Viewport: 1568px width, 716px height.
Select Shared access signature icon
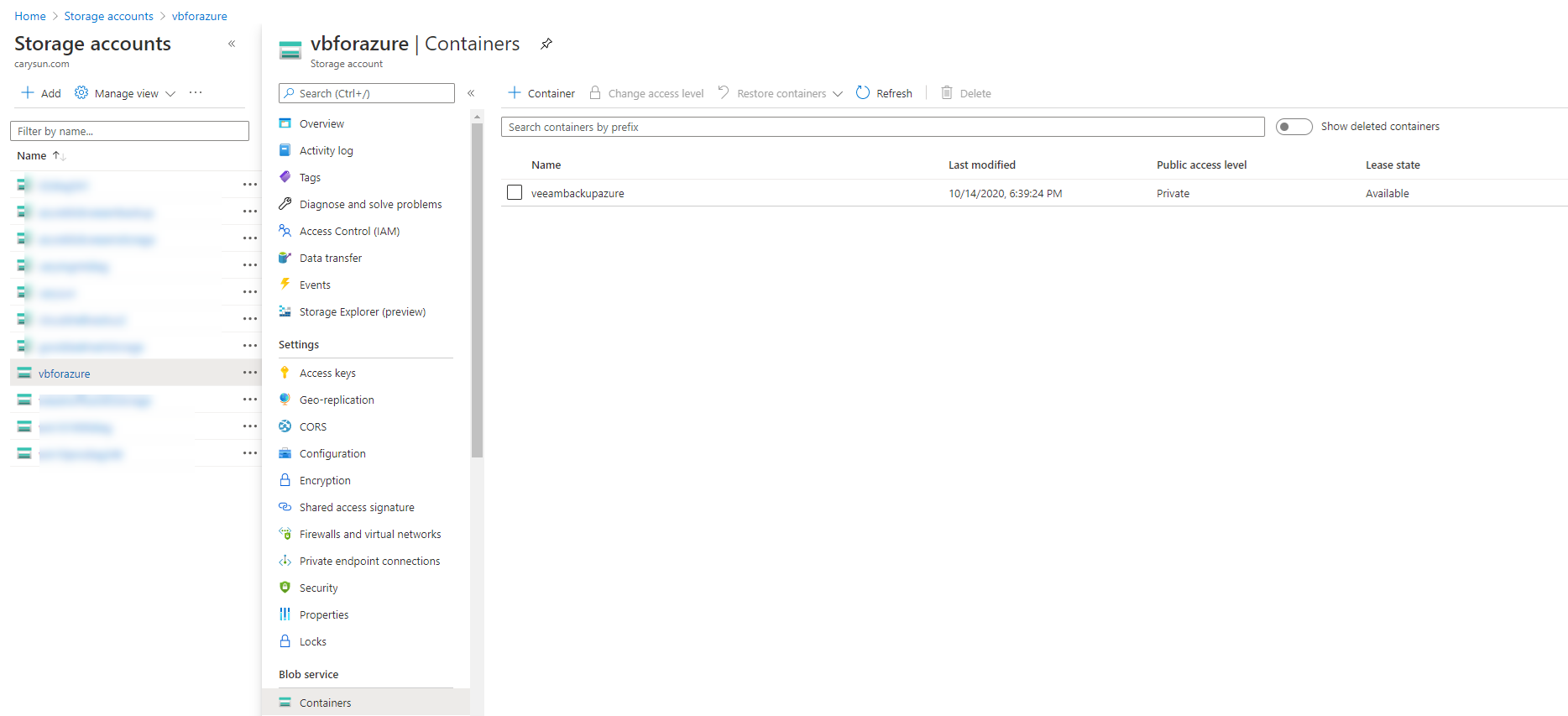(285, 507)
